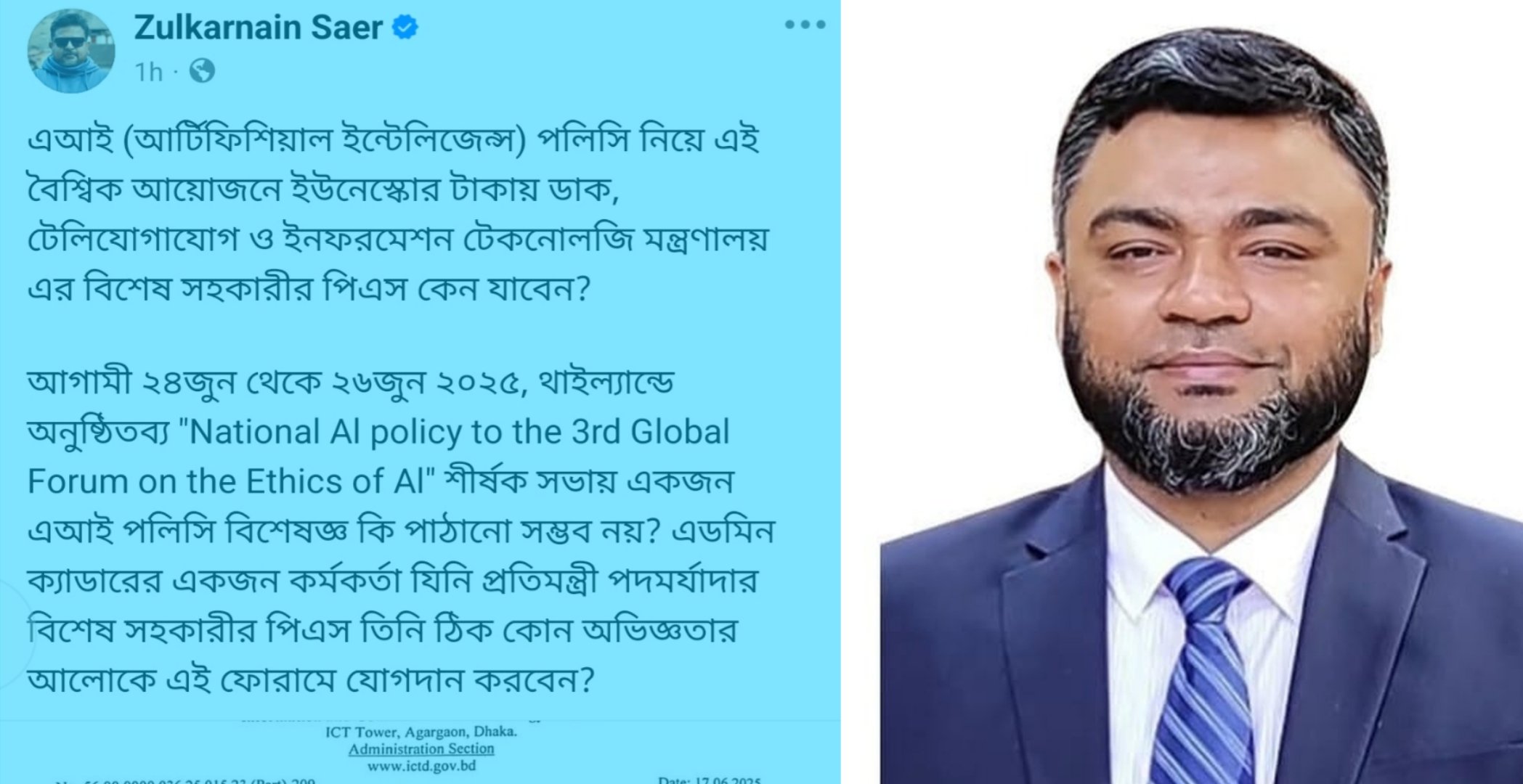This screenshot has width=1523, height=784.
Task: Open the attached ICT document image
Action: pos(421,752)
